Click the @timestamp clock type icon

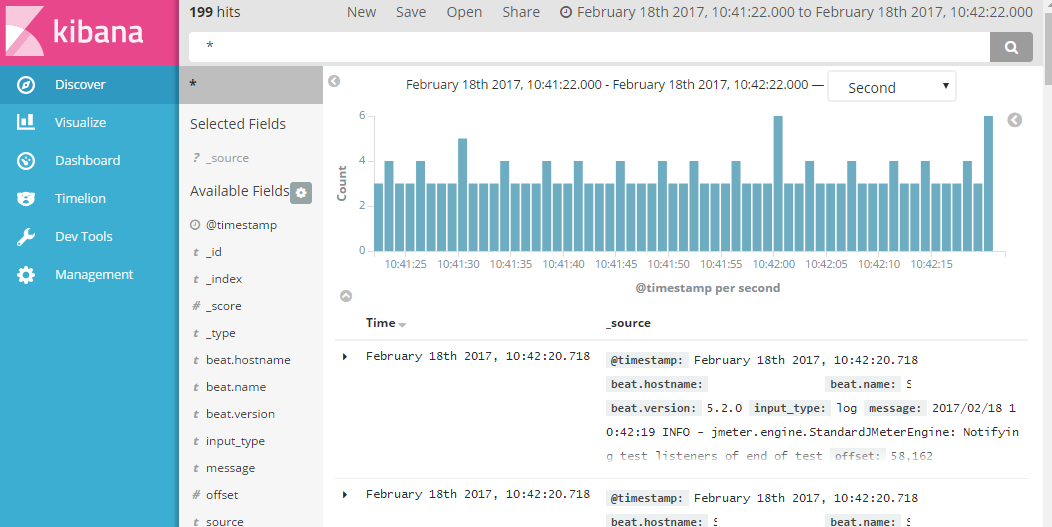[195, 225]
